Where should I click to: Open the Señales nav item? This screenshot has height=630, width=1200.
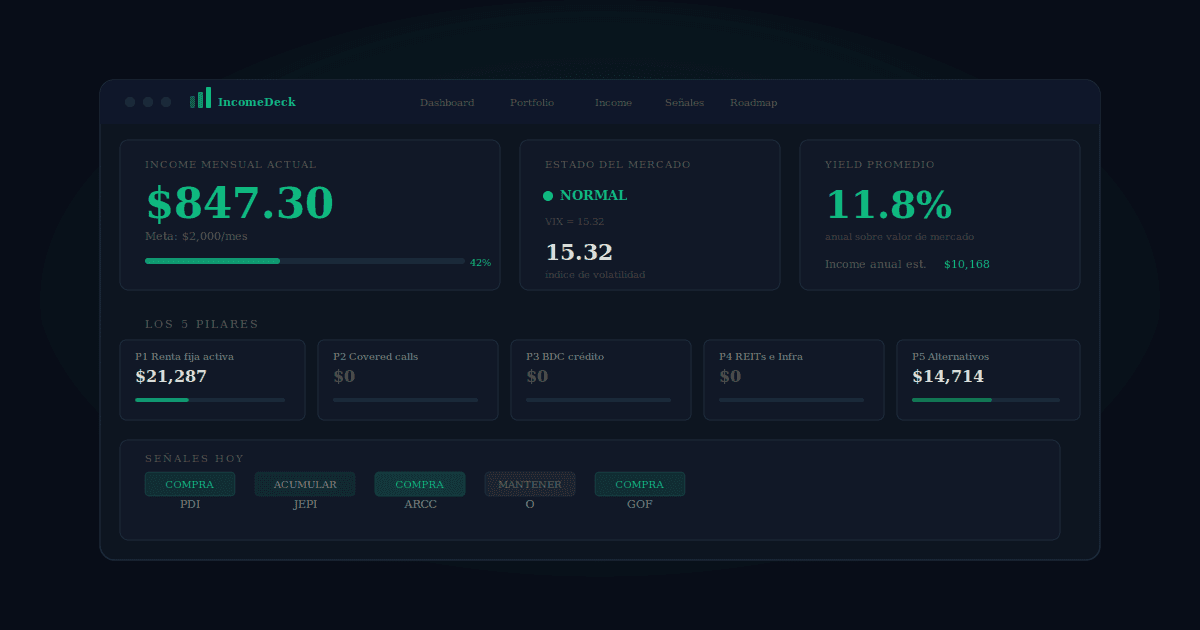pyautogui.click(x=684, y=103)
